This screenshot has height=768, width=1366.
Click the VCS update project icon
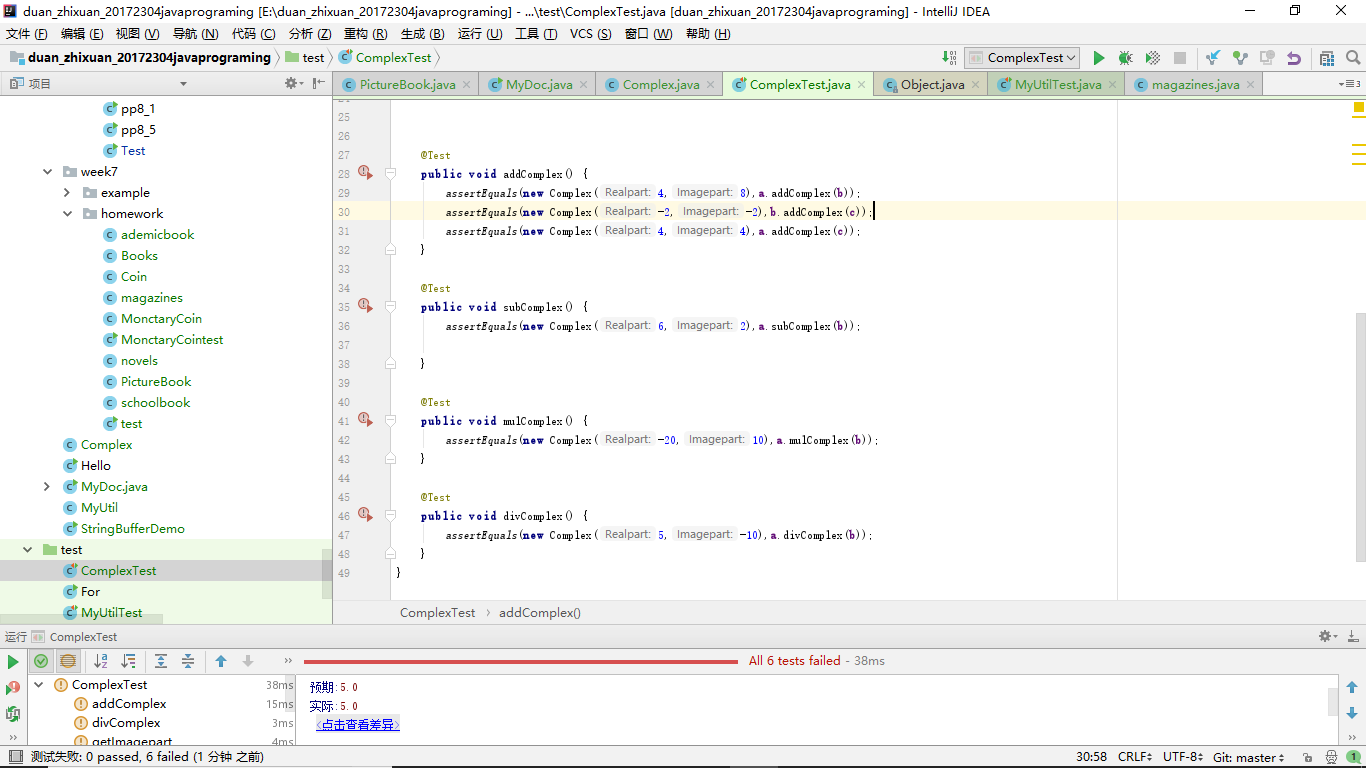coord(1213,58)
